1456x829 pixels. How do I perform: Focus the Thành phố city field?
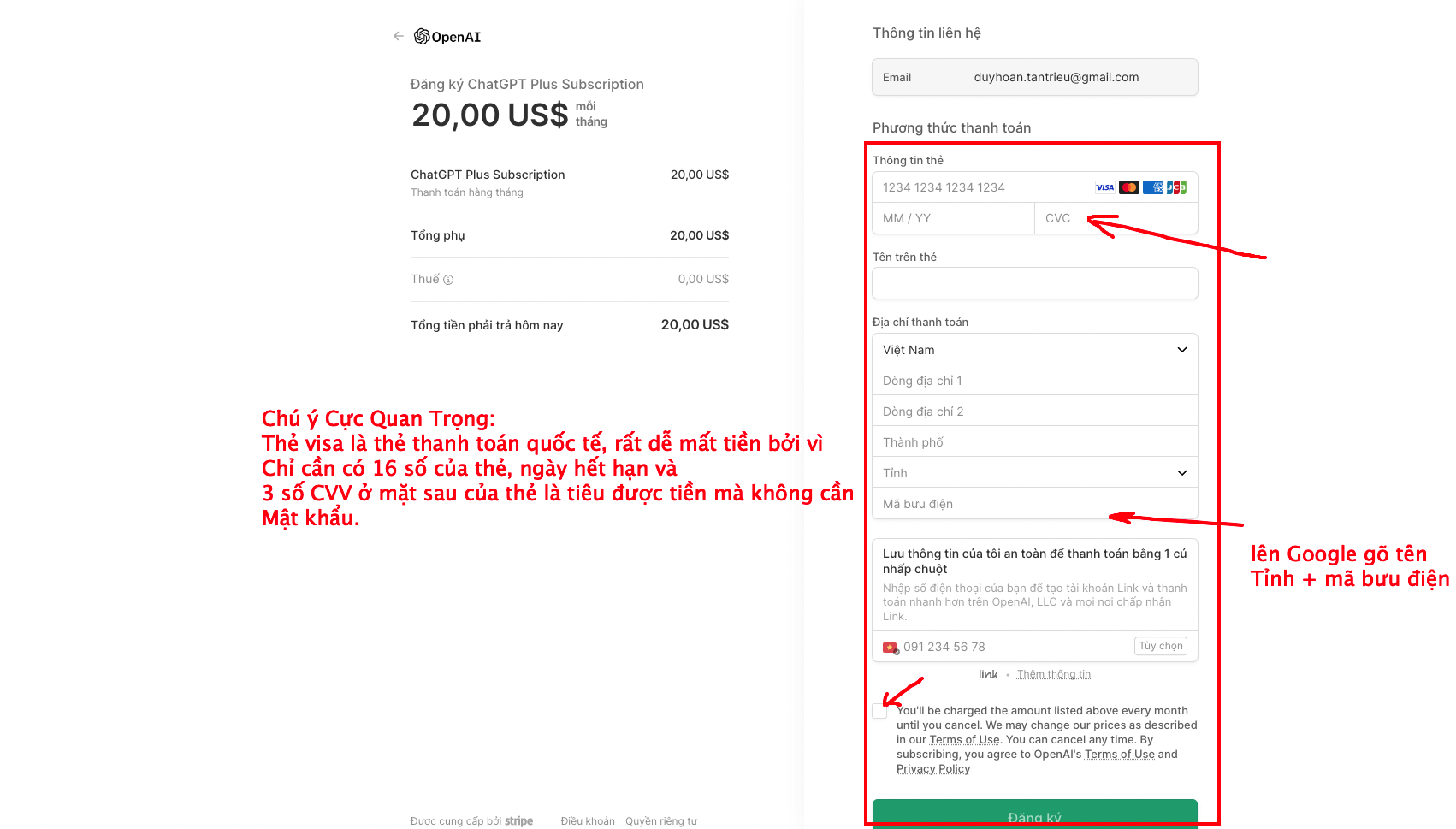tap(1035, 442)
